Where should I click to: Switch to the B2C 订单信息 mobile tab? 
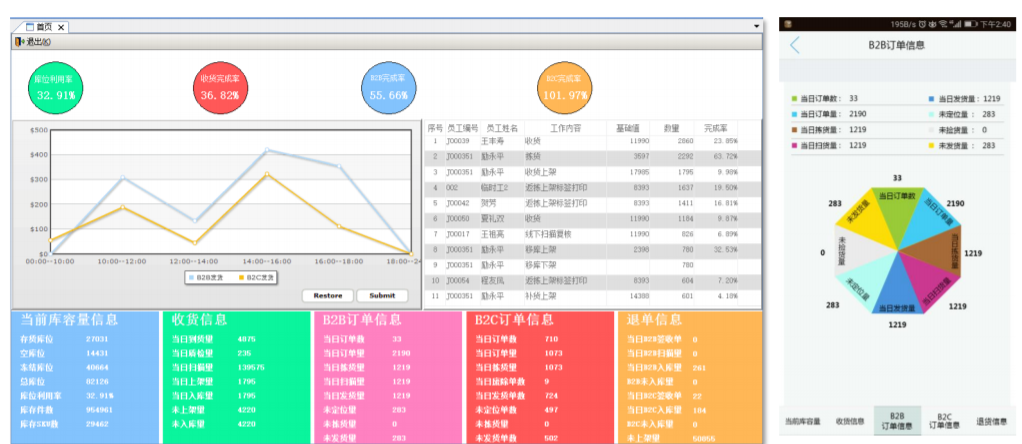[944, 421]
